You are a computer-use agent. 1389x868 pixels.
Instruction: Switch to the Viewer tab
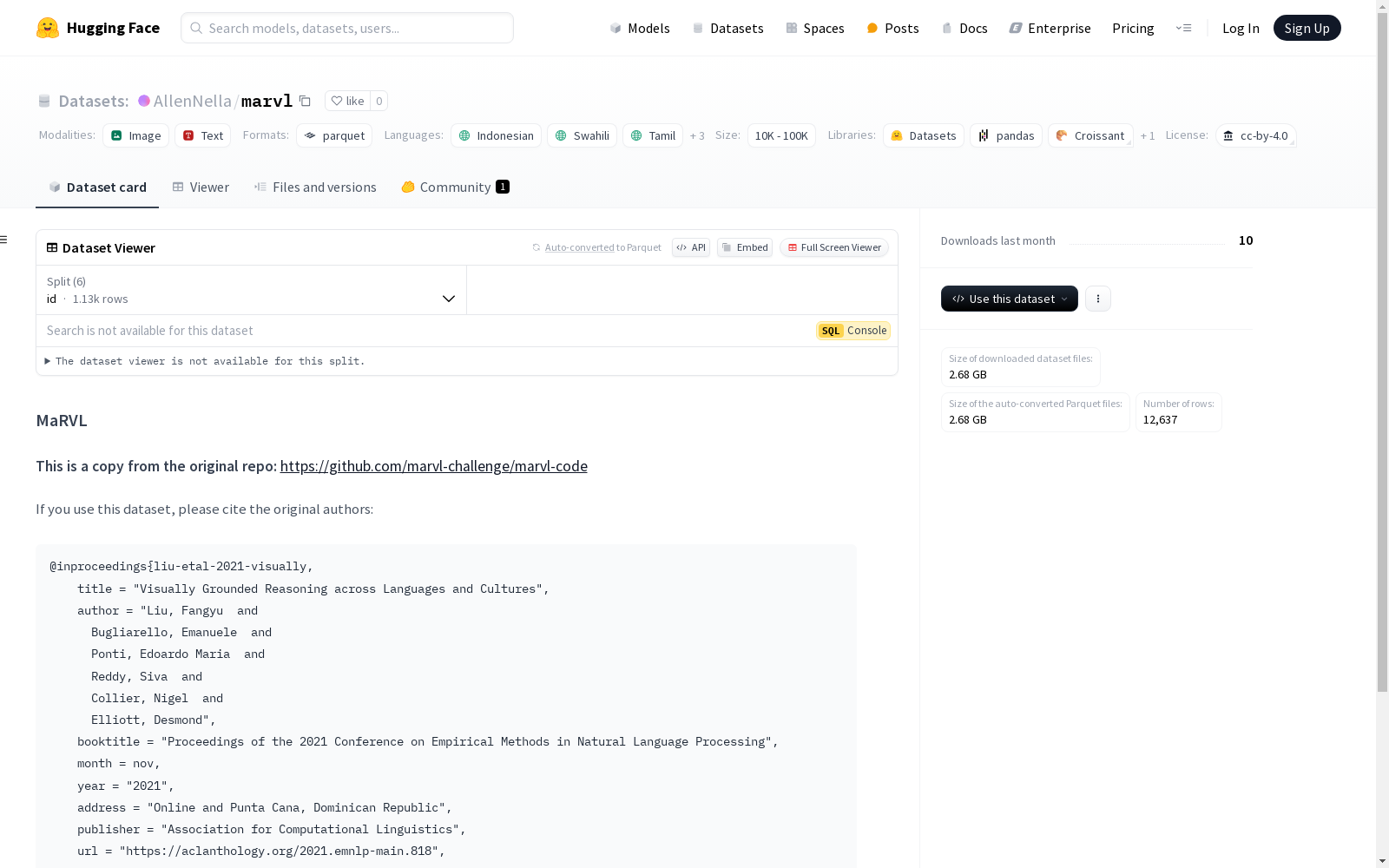(201, 187)
